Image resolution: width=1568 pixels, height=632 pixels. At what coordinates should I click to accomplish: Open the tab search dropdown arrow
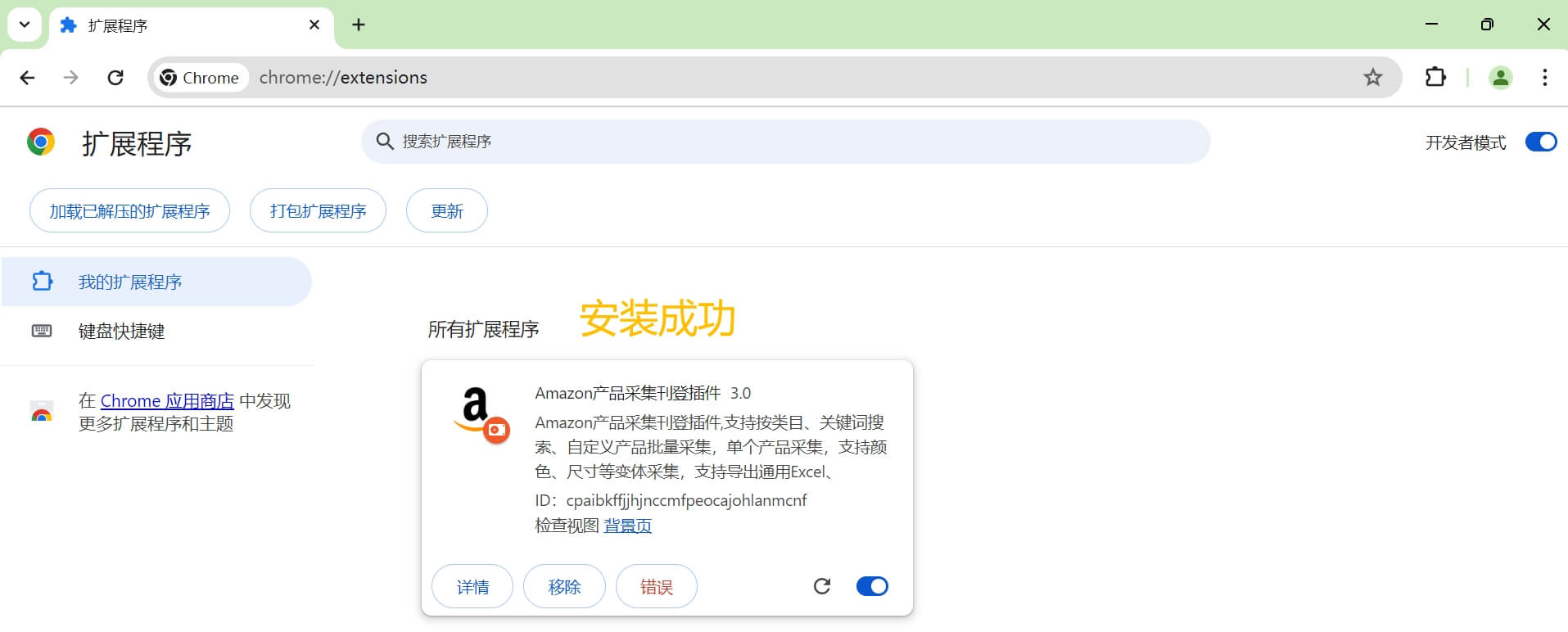pos(25,25)
